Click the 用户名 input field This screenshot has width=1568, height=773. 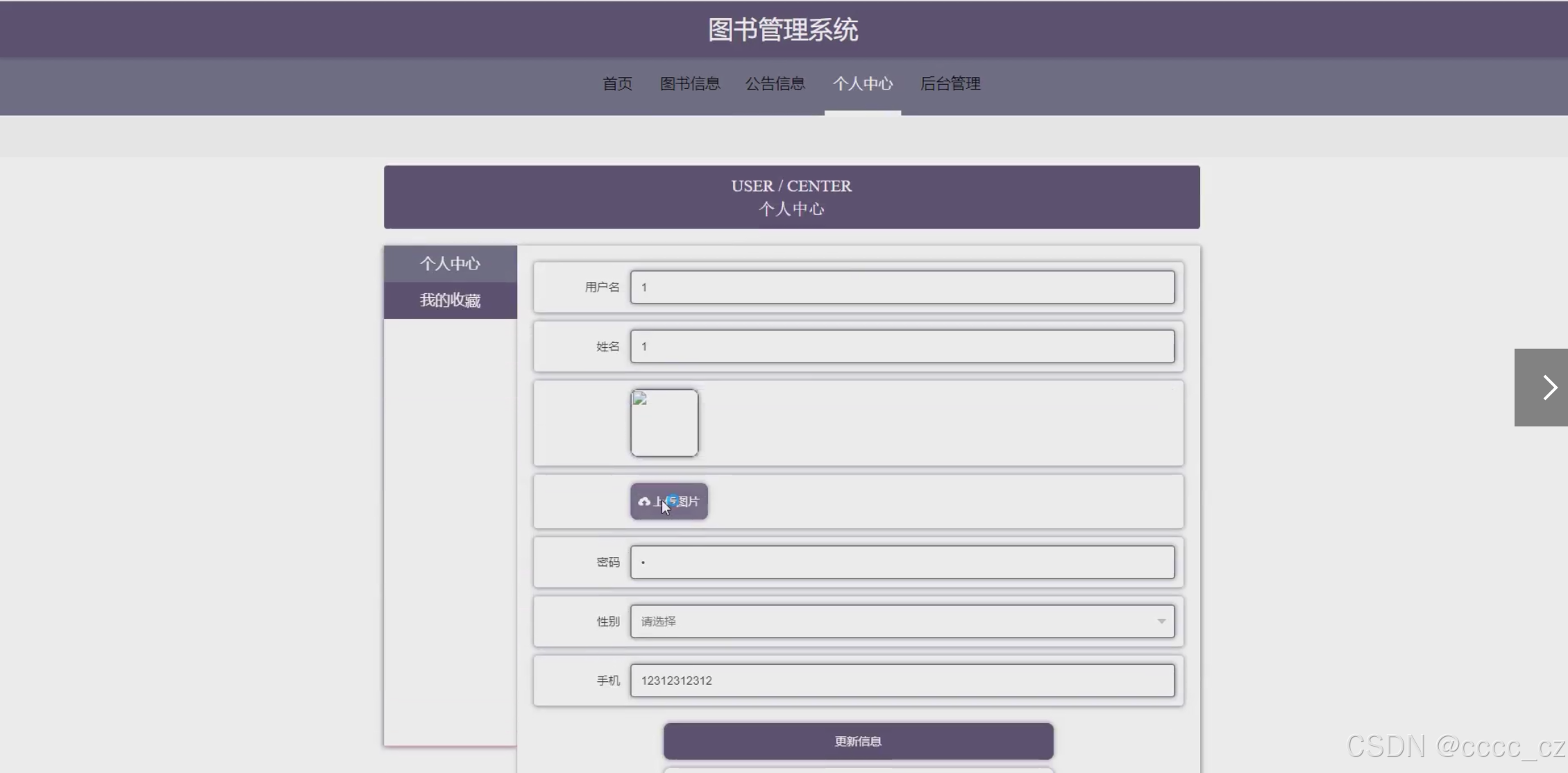902,288
